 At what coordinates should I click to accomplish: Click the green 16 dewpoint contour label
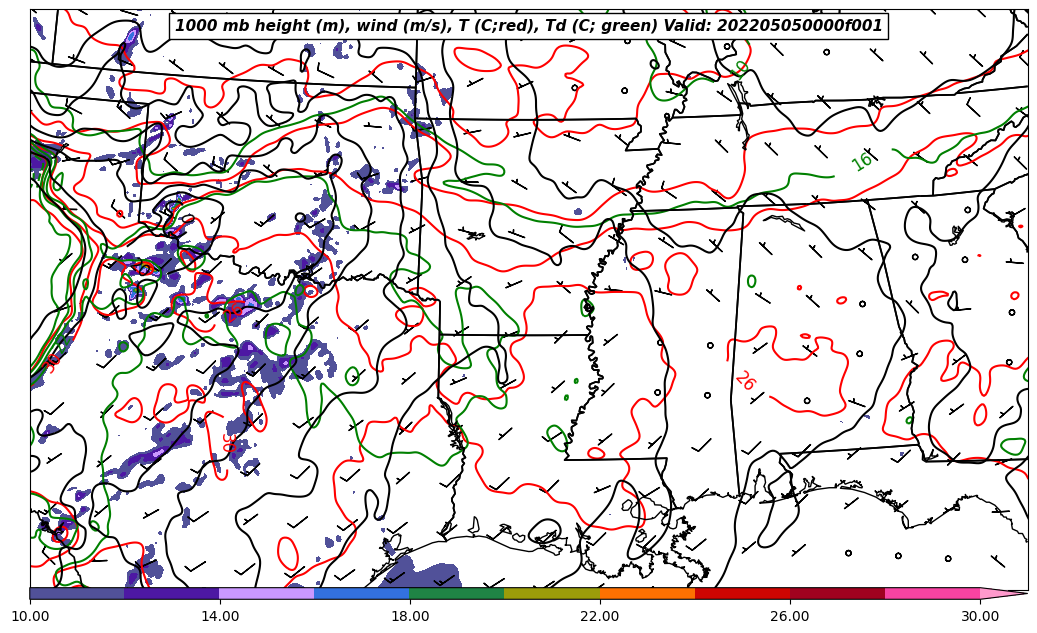coord(862,161)
